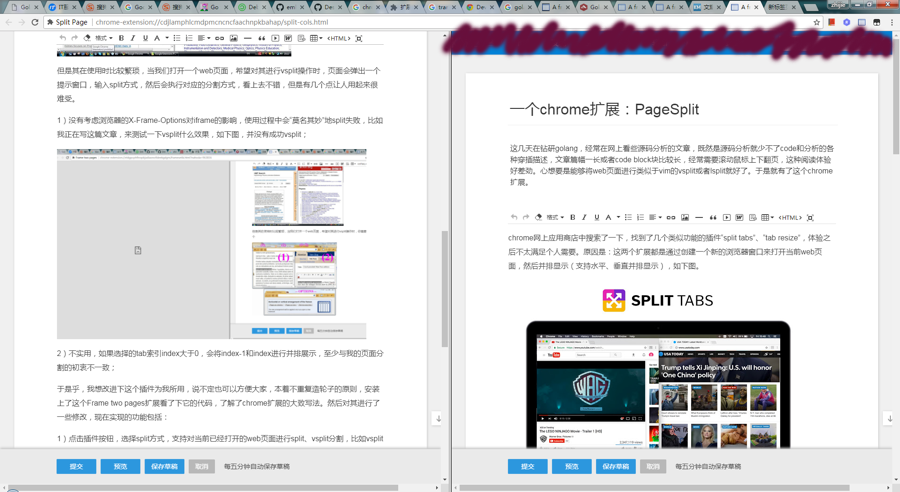The image size is (900, 492).
Task: Open 格式 format dropdown in right pane
Action: coord(555,217)
